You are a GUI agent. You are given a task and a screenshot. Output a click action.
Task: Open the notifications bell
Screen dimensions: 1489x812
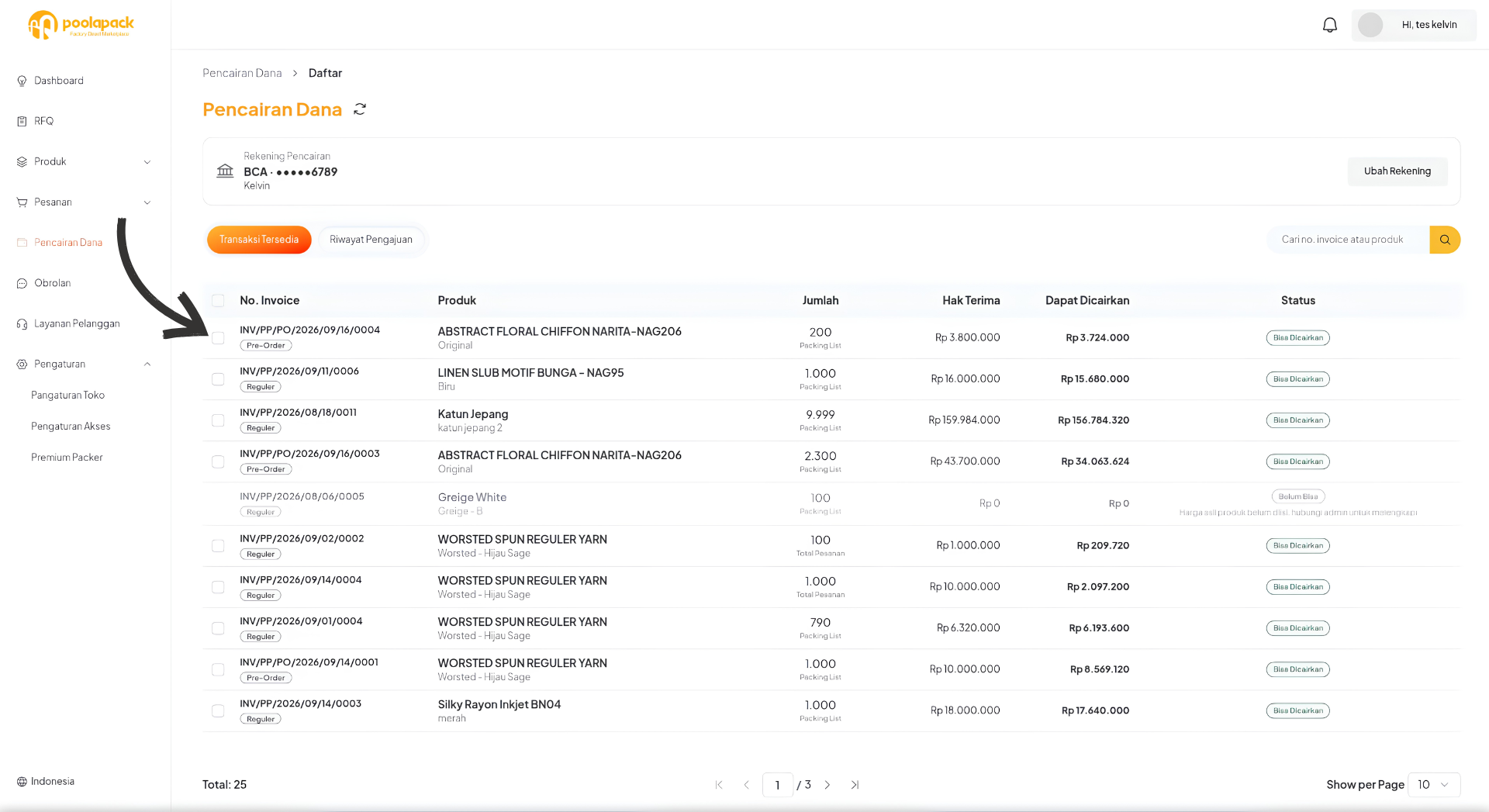pos(1330,25)
